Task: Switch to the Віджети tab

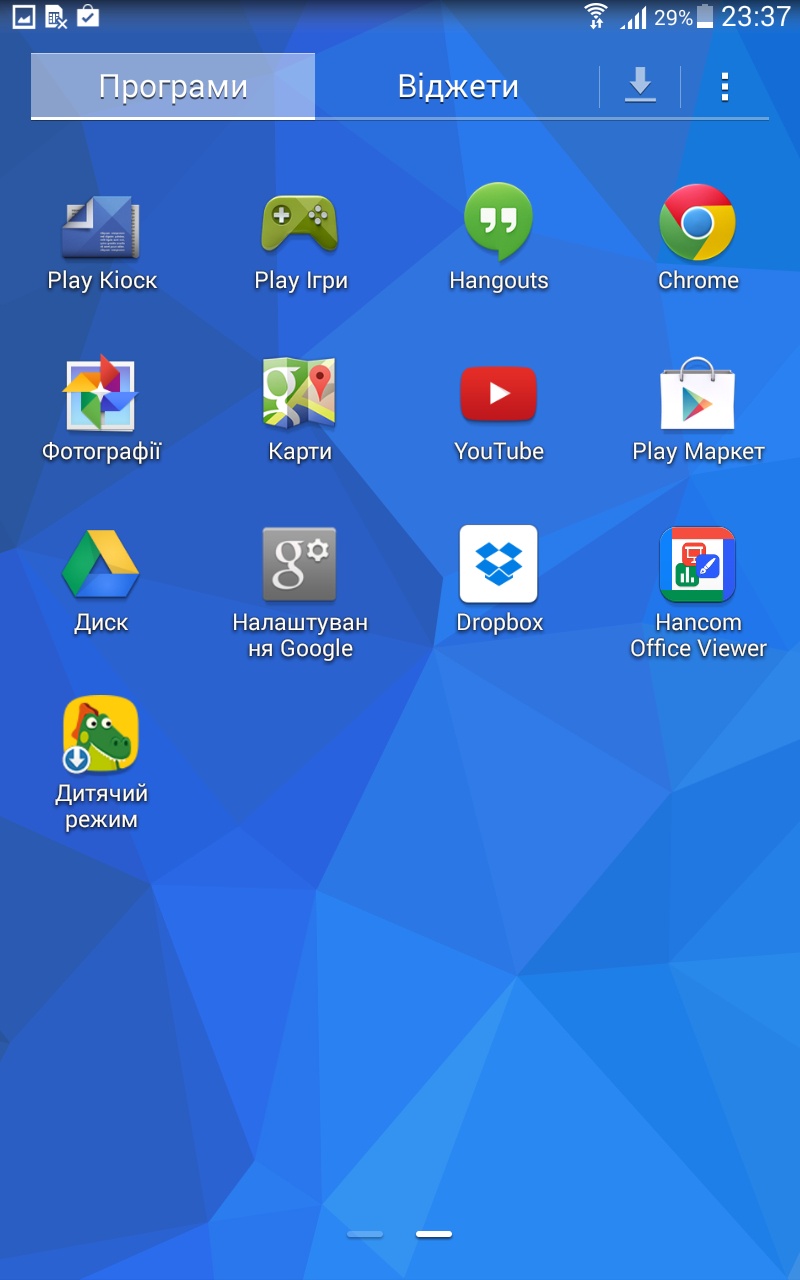Action: coord(458,87)
